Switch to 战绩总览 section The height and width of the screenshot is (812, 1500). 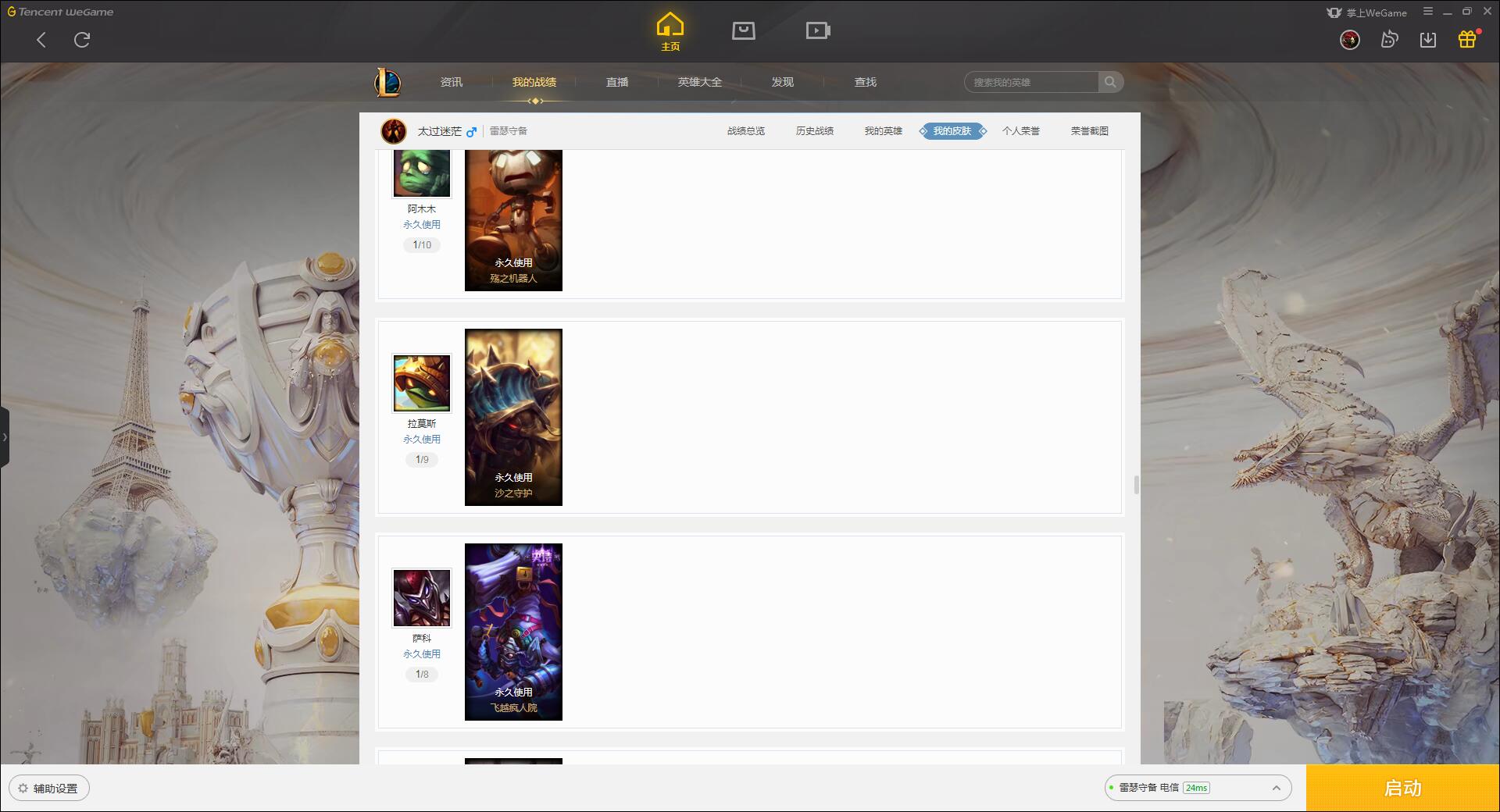(x=746, y=131)
